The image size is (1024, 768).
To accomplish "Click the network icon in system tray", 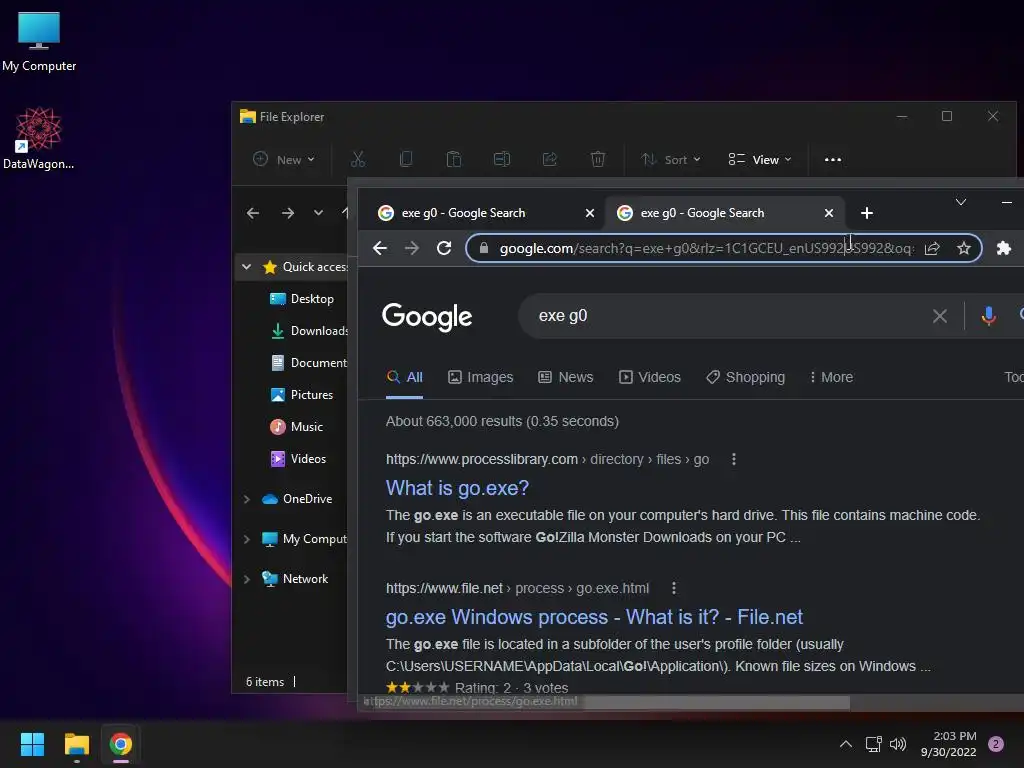I will coord(873,744).
